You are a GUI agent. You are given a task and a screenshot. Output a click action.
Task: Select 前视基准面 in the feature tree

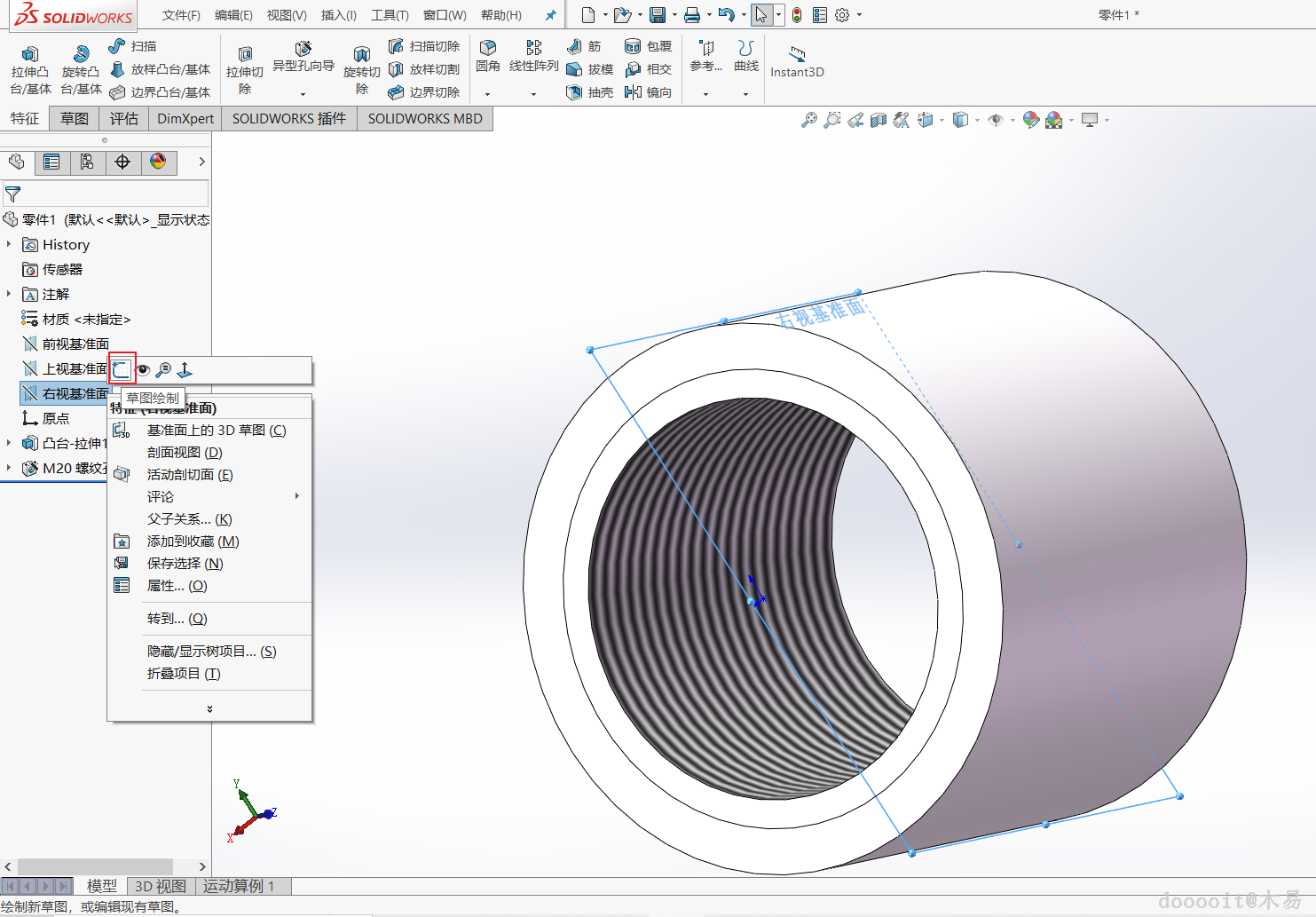(x=75, y=344)
